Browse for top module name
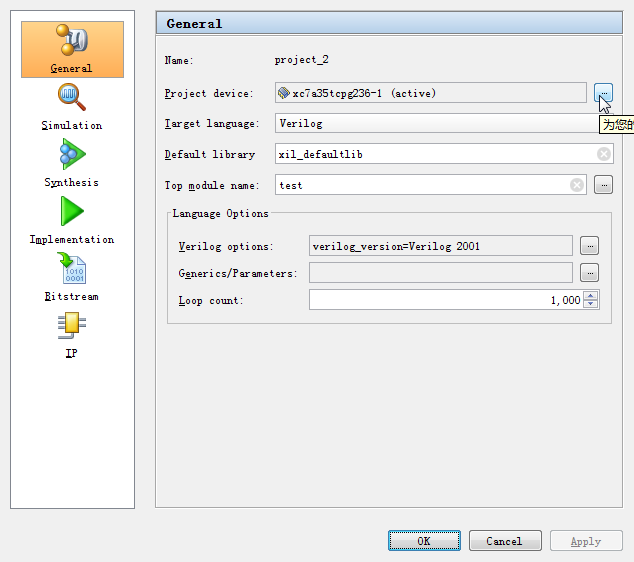This screenshot has width=634, height=562. tap(603, 185)
